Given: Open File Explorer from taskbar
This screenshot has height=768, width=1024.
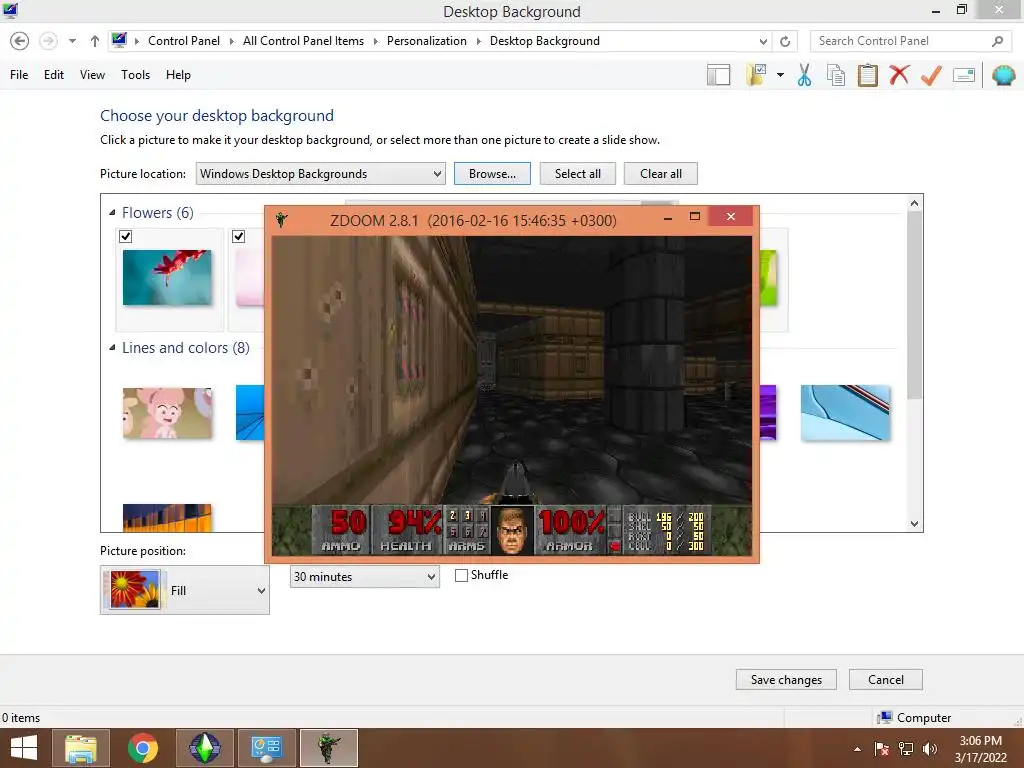Looking at the screenshot, I should 81,748.
